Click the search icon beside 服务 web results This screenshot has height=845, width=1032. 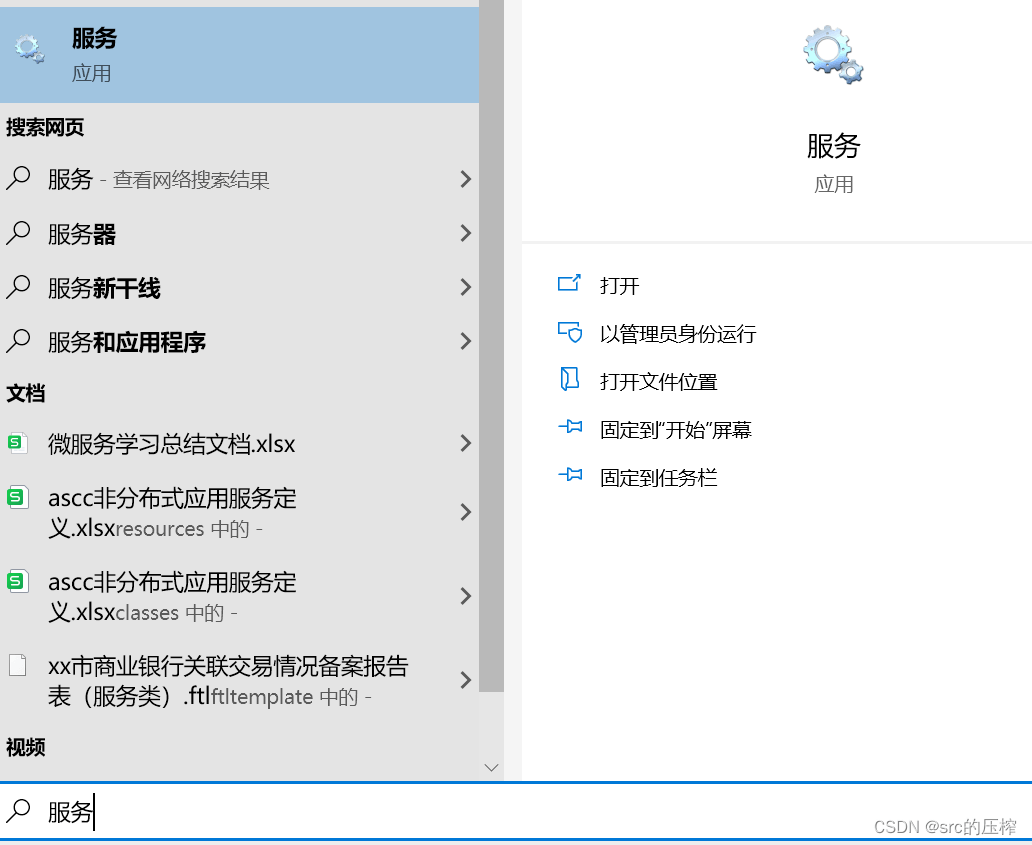tap(18, 178)
